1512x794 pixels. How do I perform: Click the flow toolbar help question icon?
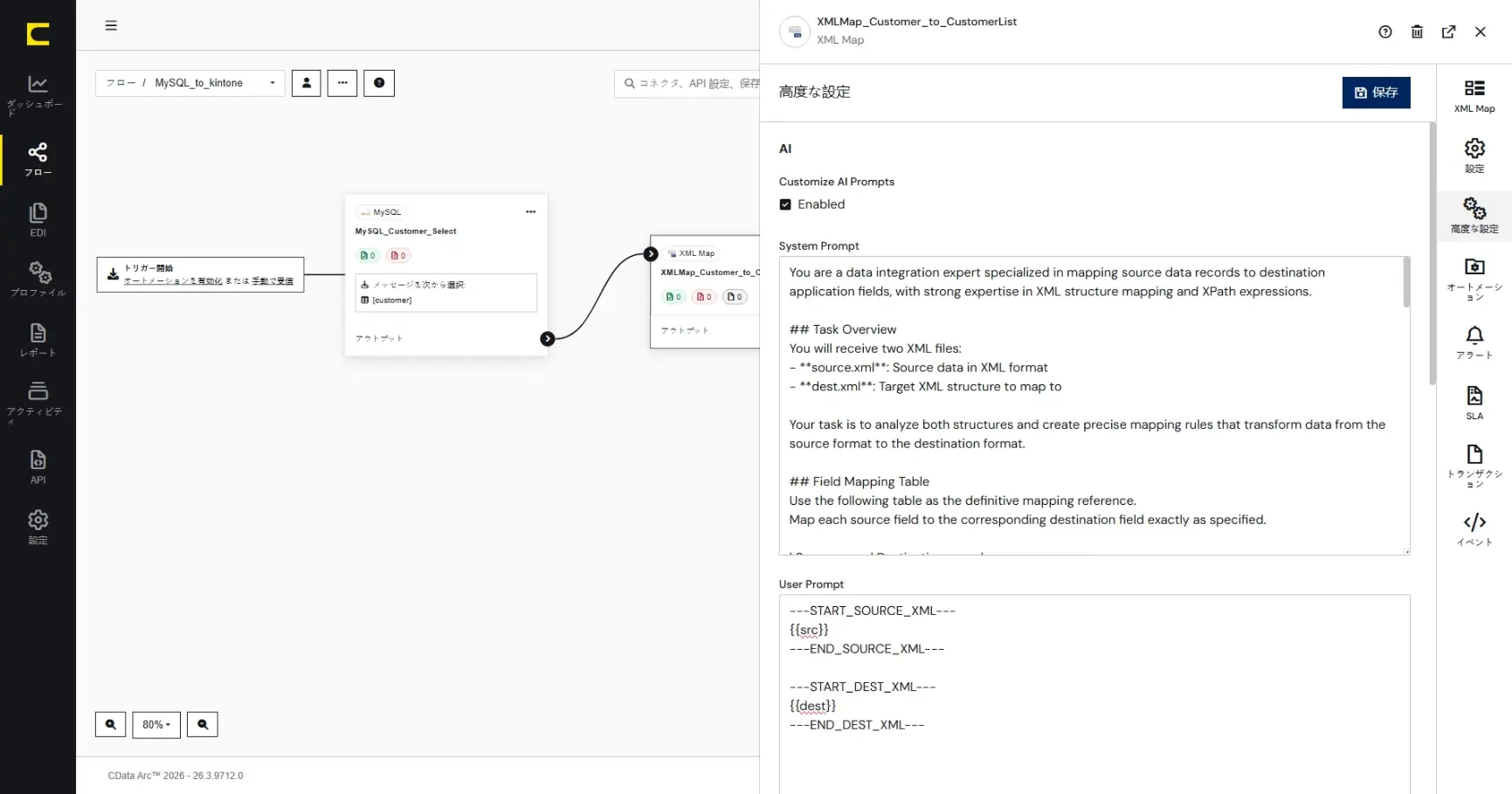tap(379, 83)
